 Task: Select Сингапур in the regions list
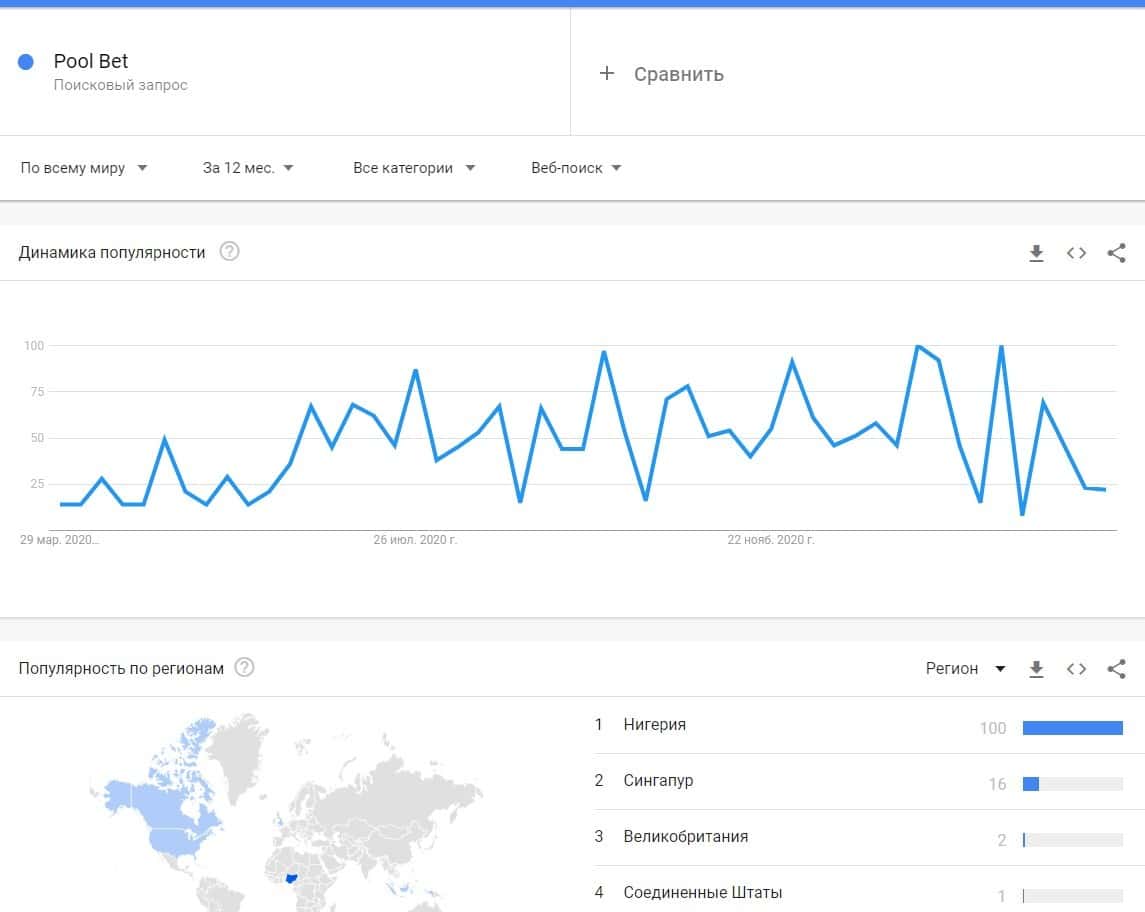pos(658,781)
